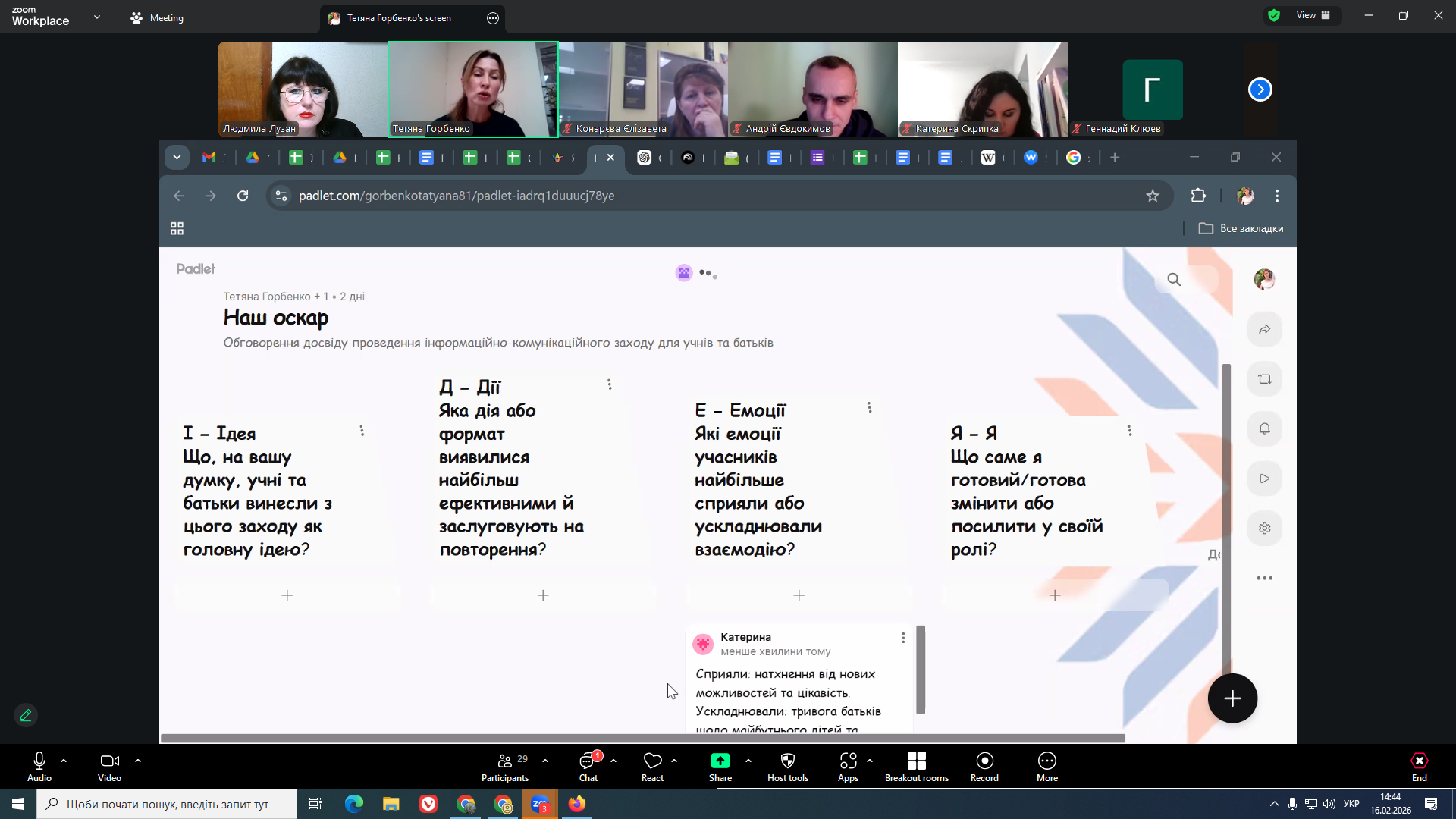Image resolution: width=1456 pixels, height=819 pixels.
Task: Toggle Padlet notifications bell icon
Action: (1264, 429)
